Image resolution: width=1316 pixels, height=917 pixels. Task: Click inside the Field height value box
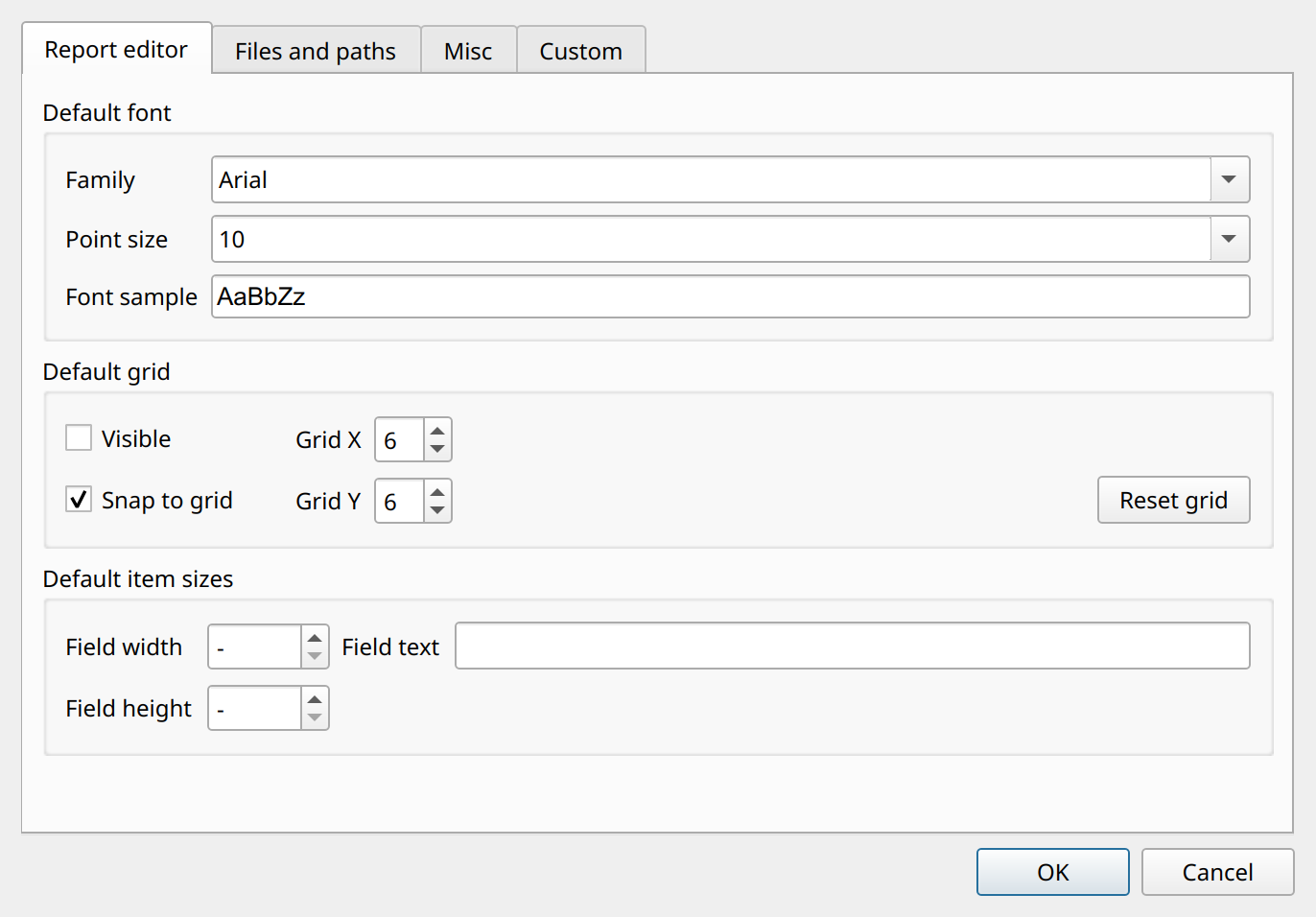pyautogui.click(x=255, y=708)
